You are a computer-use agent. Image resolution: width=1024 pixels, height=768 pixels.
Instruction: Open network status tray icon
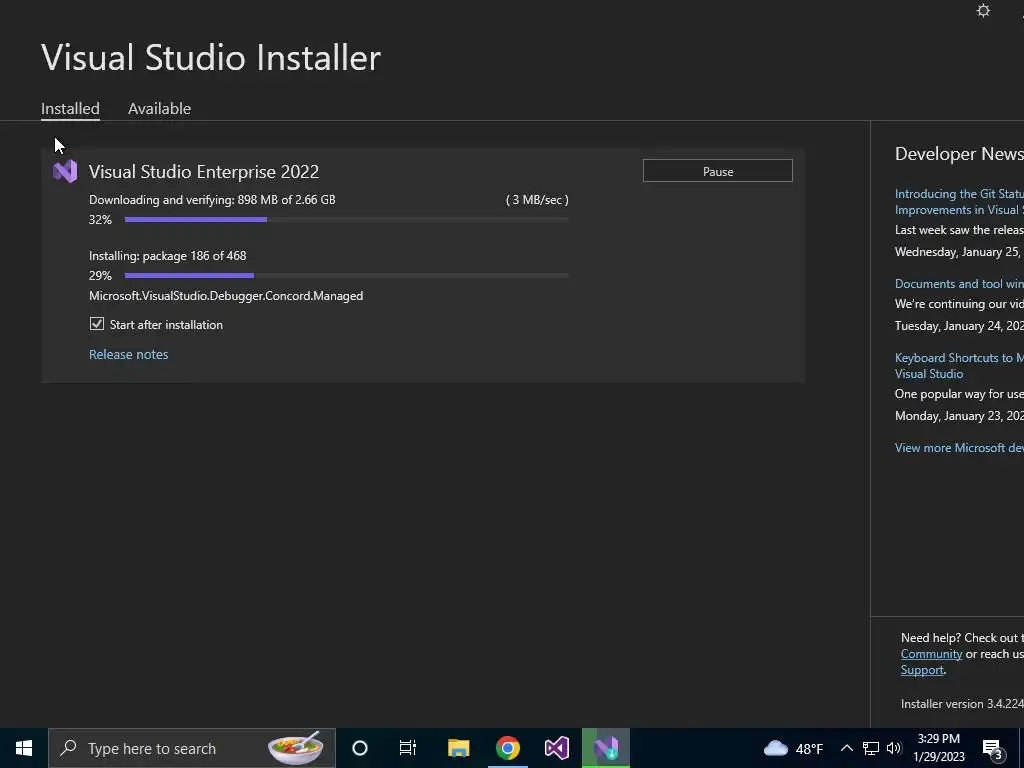click(x=871, y=748)
